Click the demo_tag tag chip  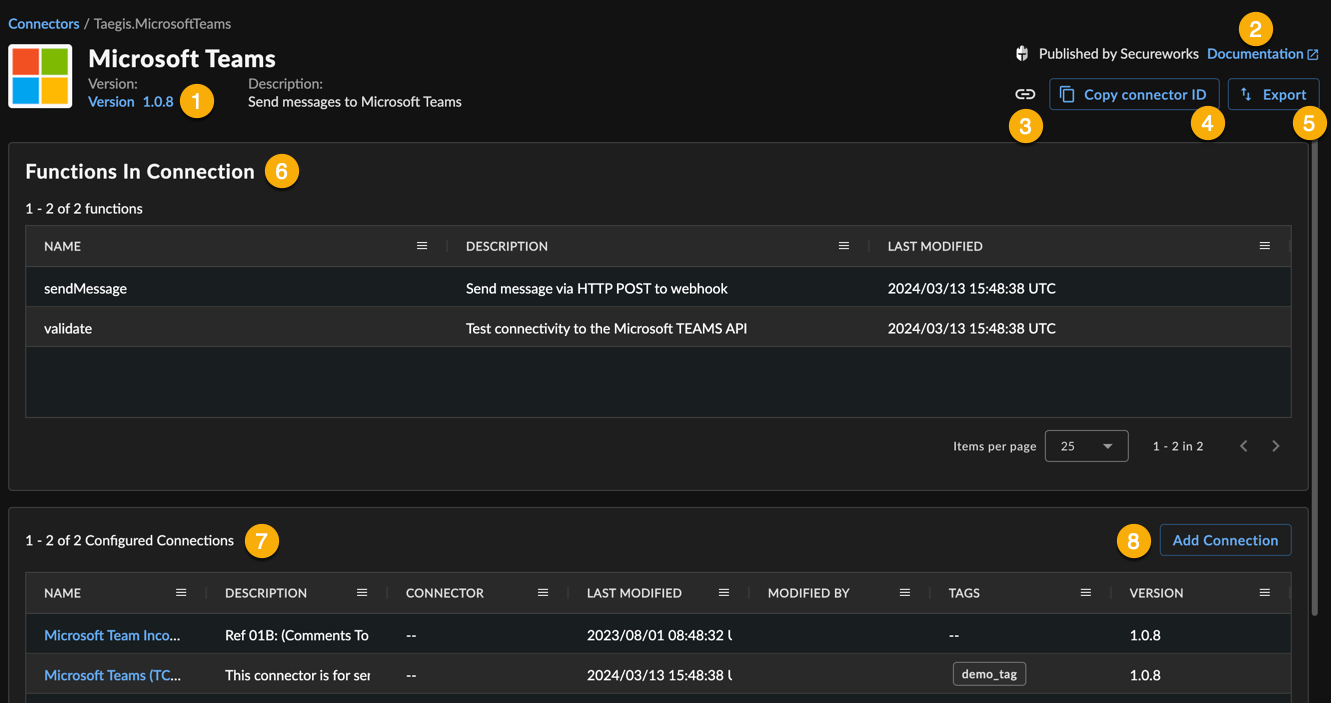click(x=989, y=674)
